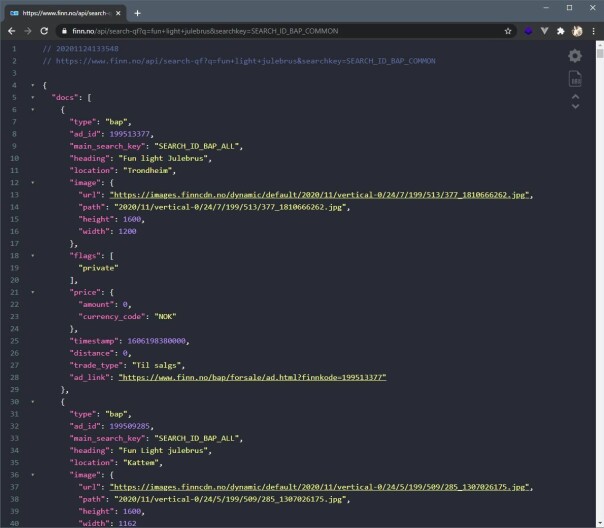Open ad link with finnkode=199513377
The height and width of the screenshot is (528, 604).
point(252,377)
